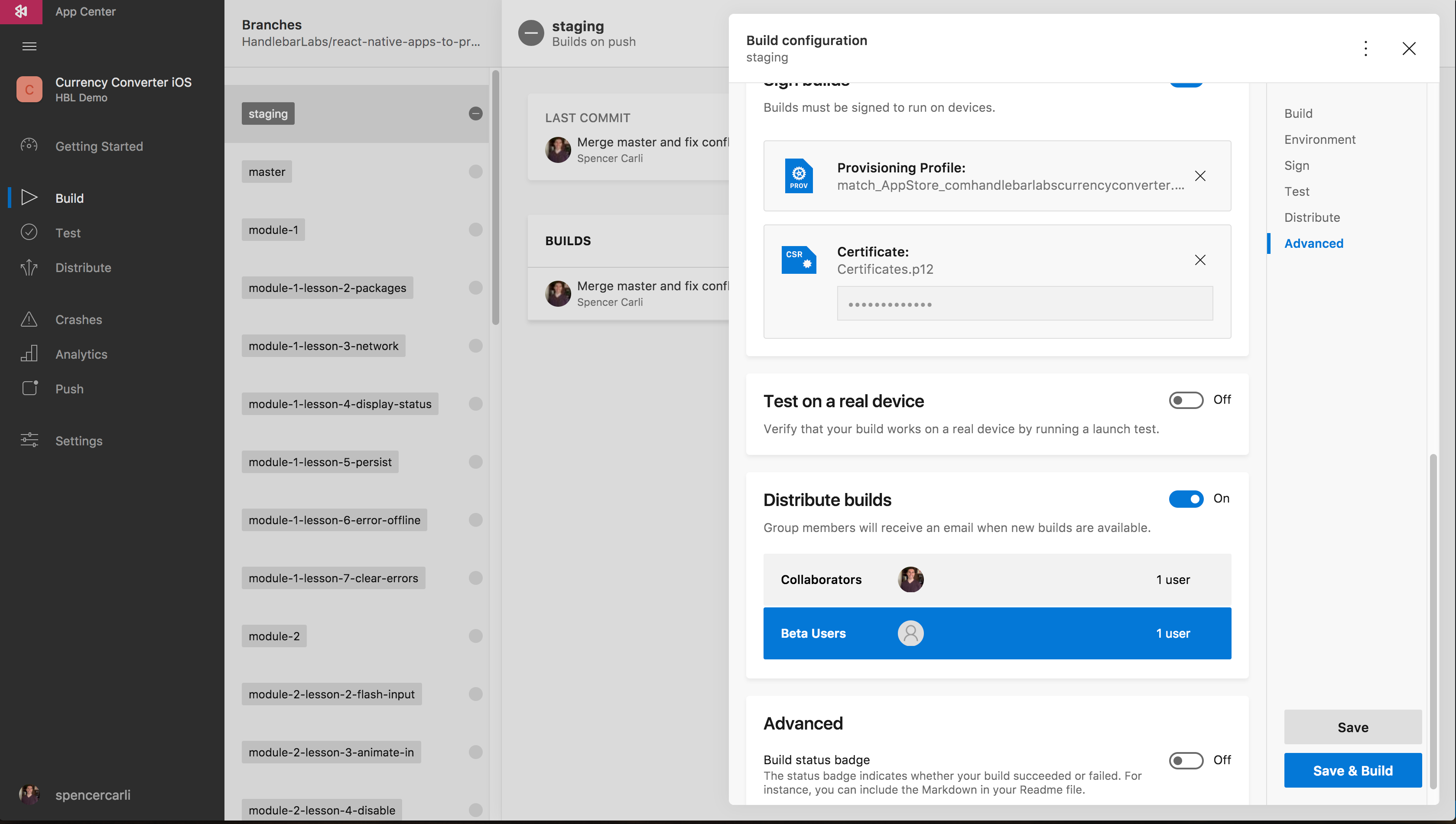The width and height of the screenshot is (1456, 824).
Task: Open Distribute section in left sidebar
Action: click(x=83, y=268)
